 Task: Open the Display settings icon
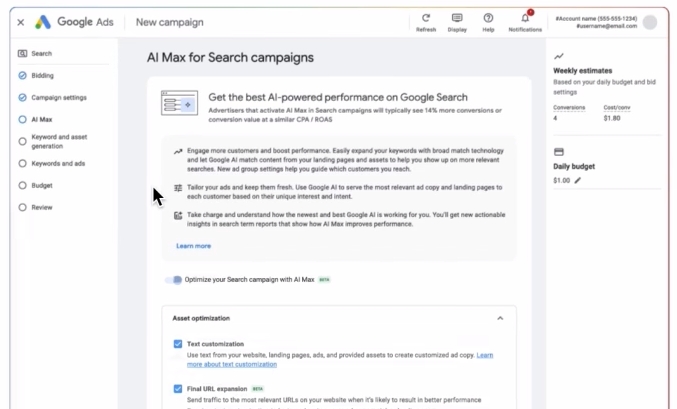click(x=457, y=18)
